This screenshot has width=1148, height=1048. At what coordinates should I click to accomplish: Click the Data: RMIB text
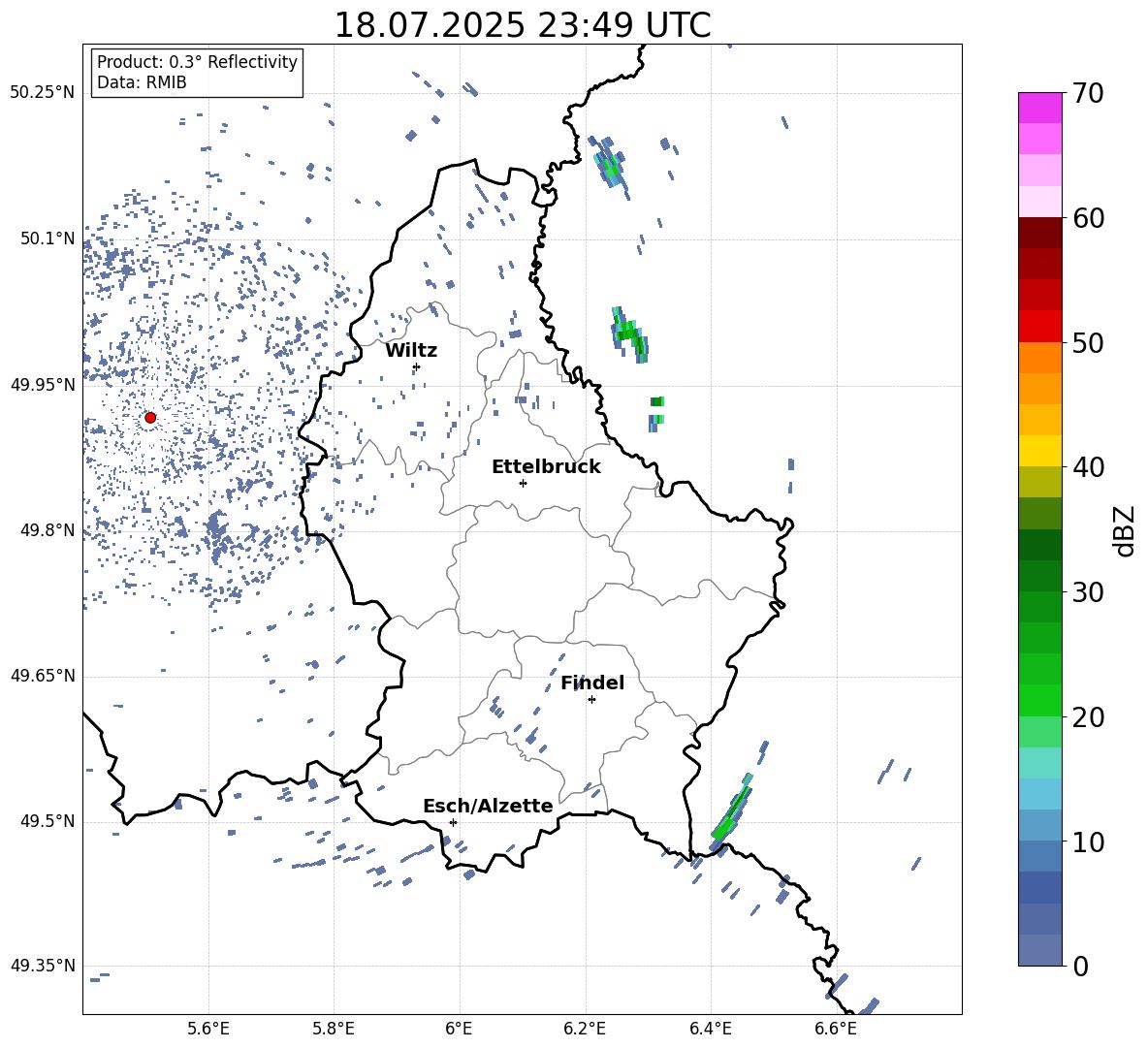point(142,82)
